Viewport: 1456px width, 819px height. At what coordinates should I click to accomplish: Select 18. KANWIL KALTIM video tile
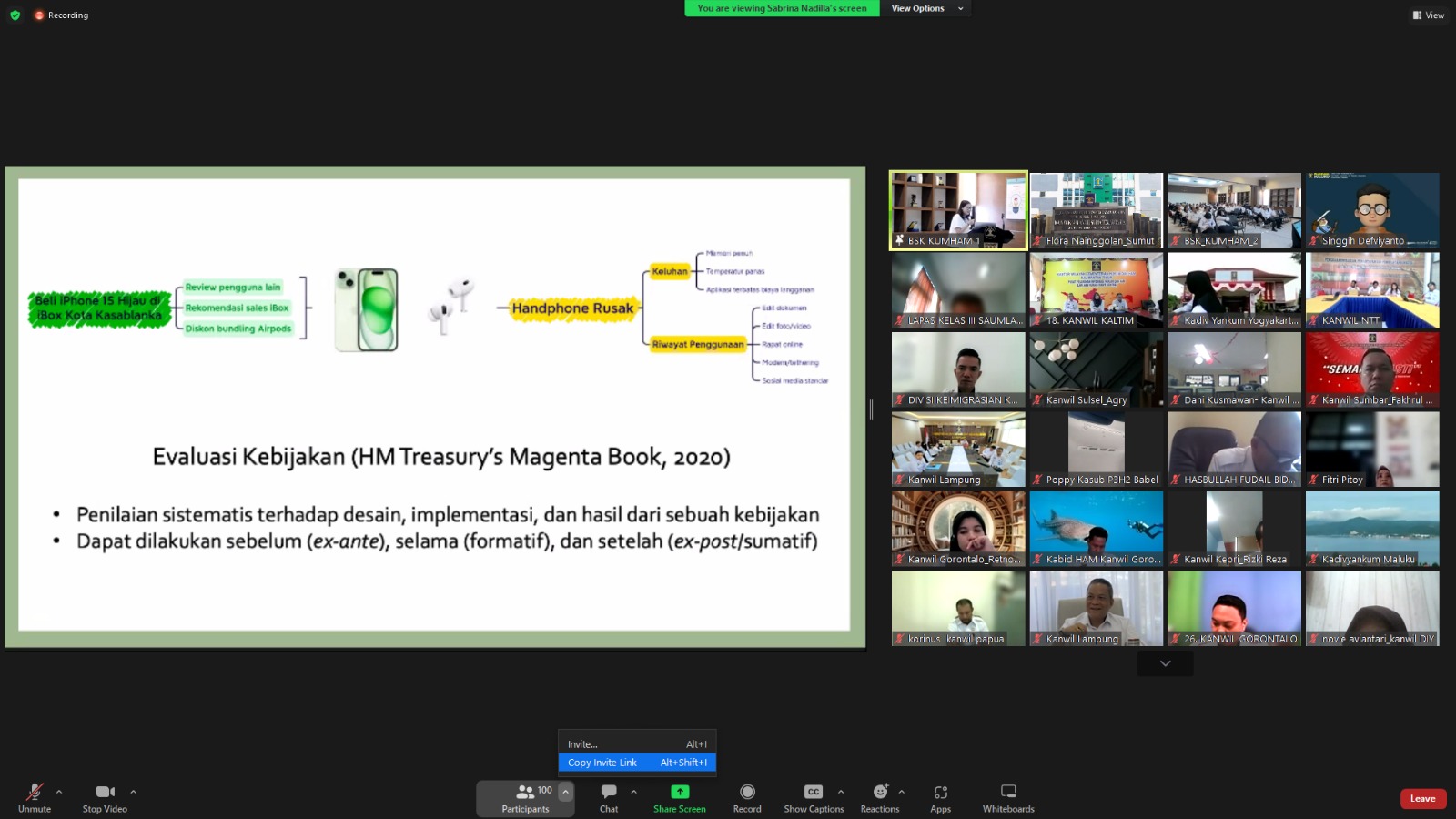coord(1097,290)
